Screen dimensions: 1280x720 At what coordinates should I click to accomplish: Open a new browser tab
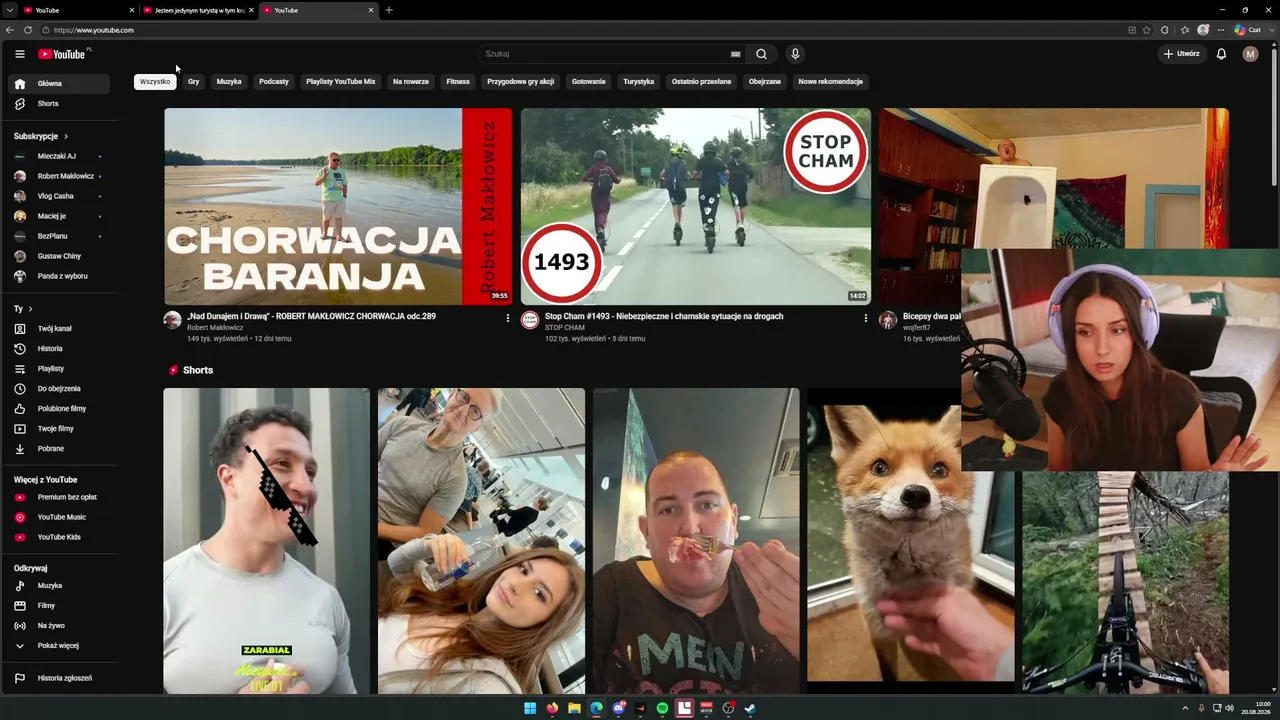389,10
